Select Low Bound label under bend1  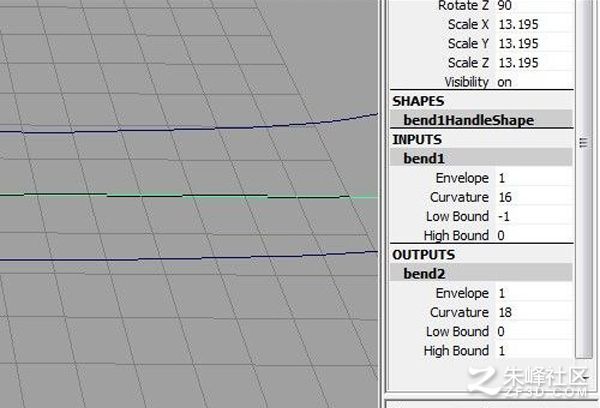457,216
